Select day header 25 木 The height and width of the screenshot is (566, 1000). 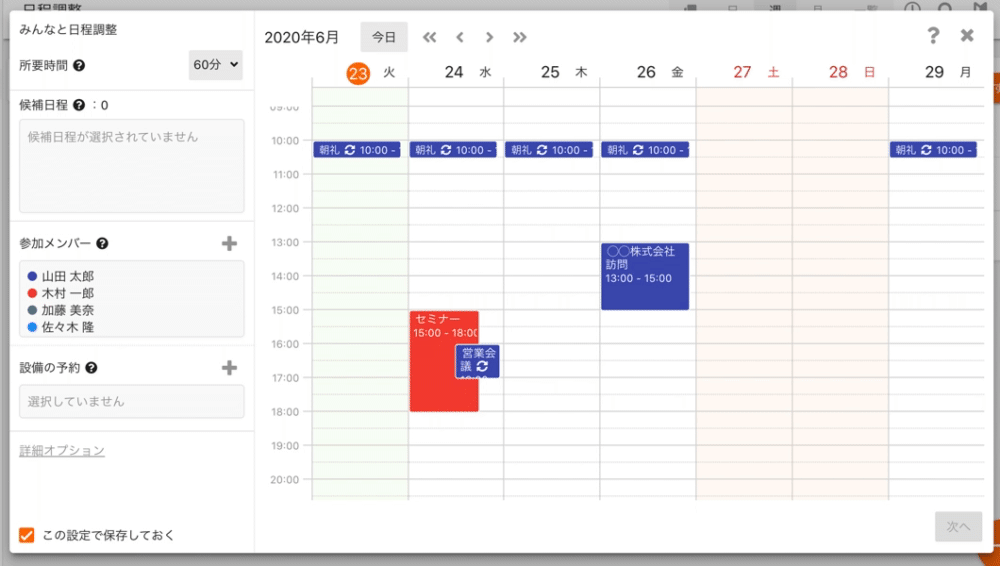(564, 72)
